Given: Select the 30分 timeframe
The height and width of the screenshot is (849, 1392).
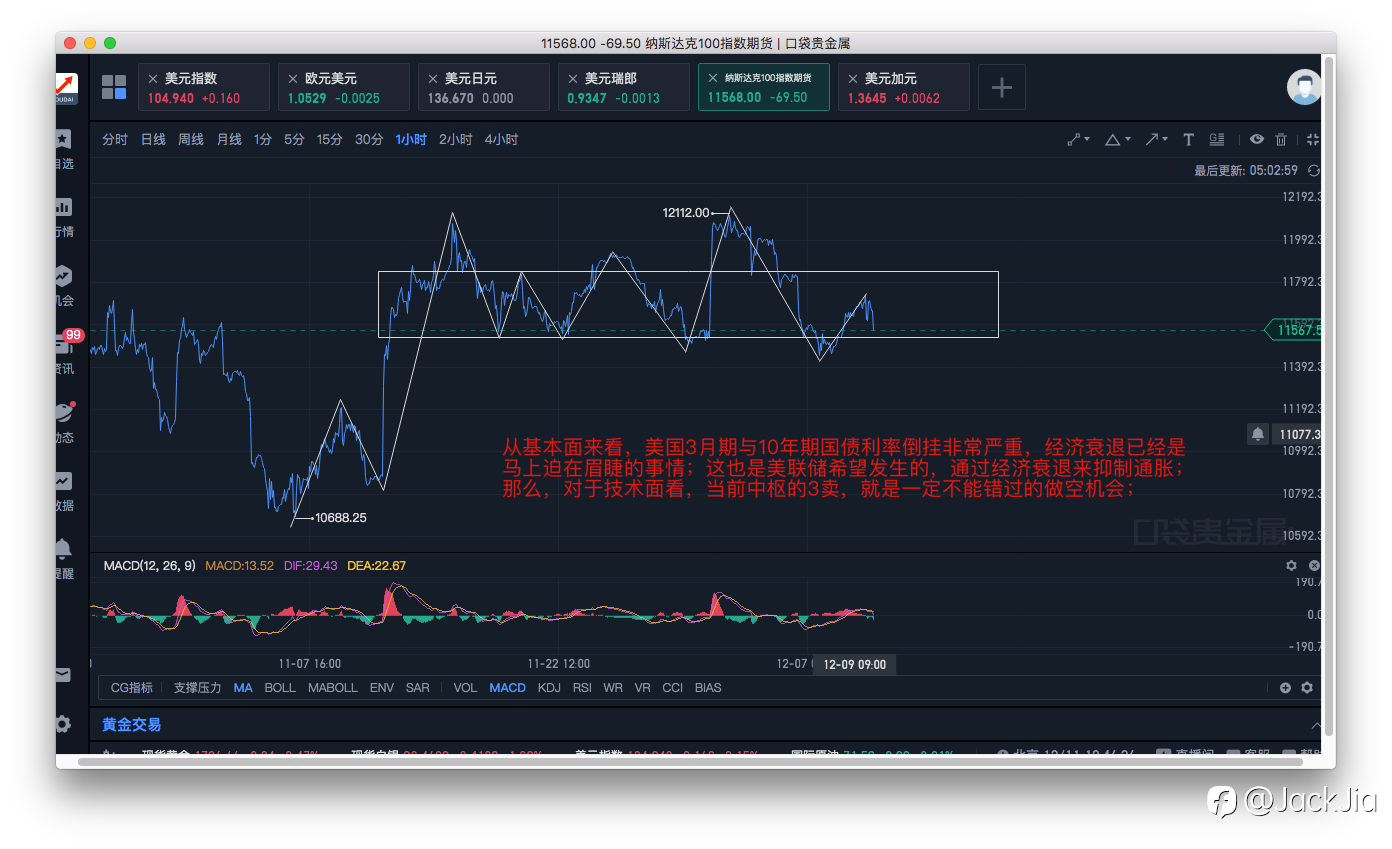Looking at the screenshot, I should point(369,140).
